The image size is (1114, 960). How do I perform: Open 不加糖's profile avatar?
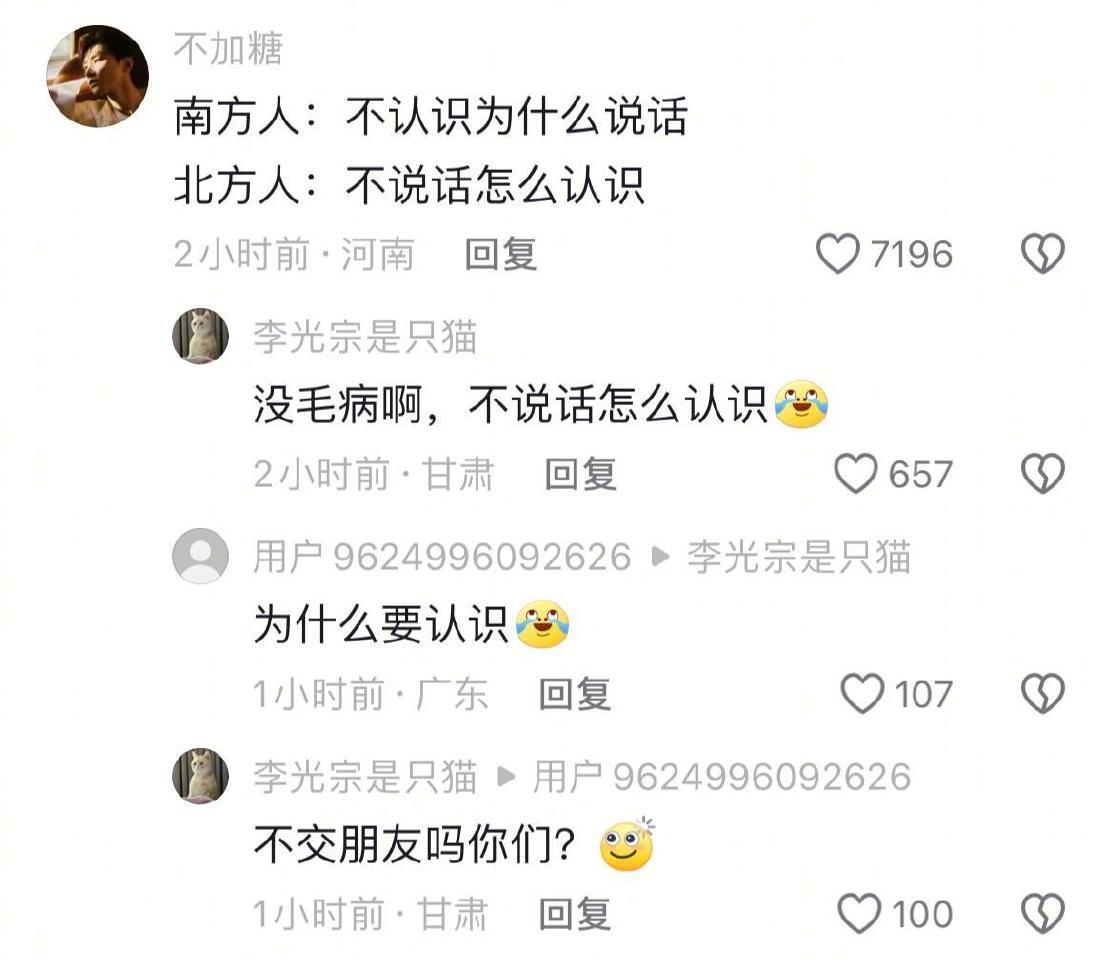click(97, 76)
